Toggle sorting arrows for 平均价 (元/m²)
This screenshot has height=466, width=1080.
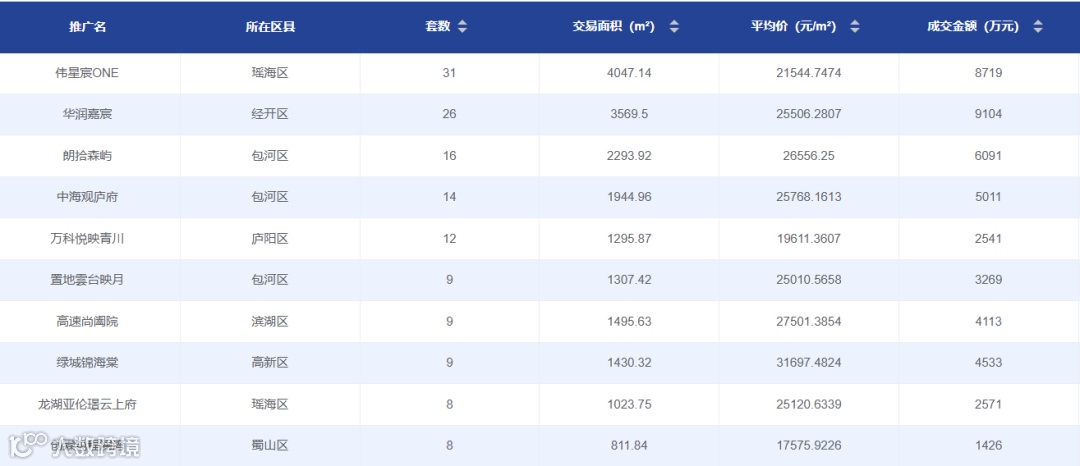855,27
